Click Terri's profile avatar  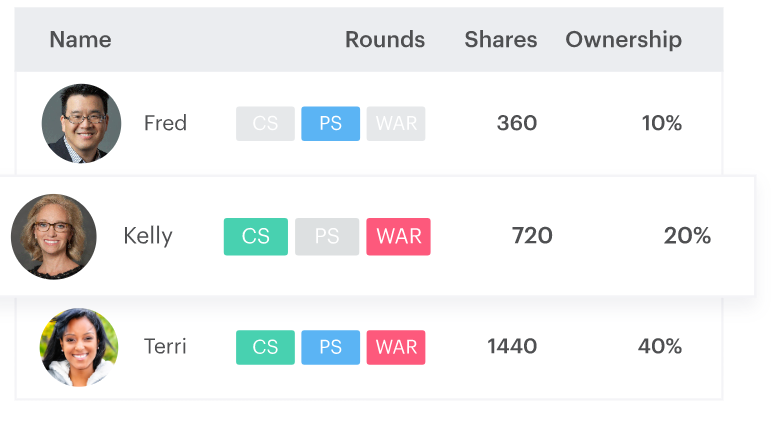pyautogui.click(x=79, y=347)
